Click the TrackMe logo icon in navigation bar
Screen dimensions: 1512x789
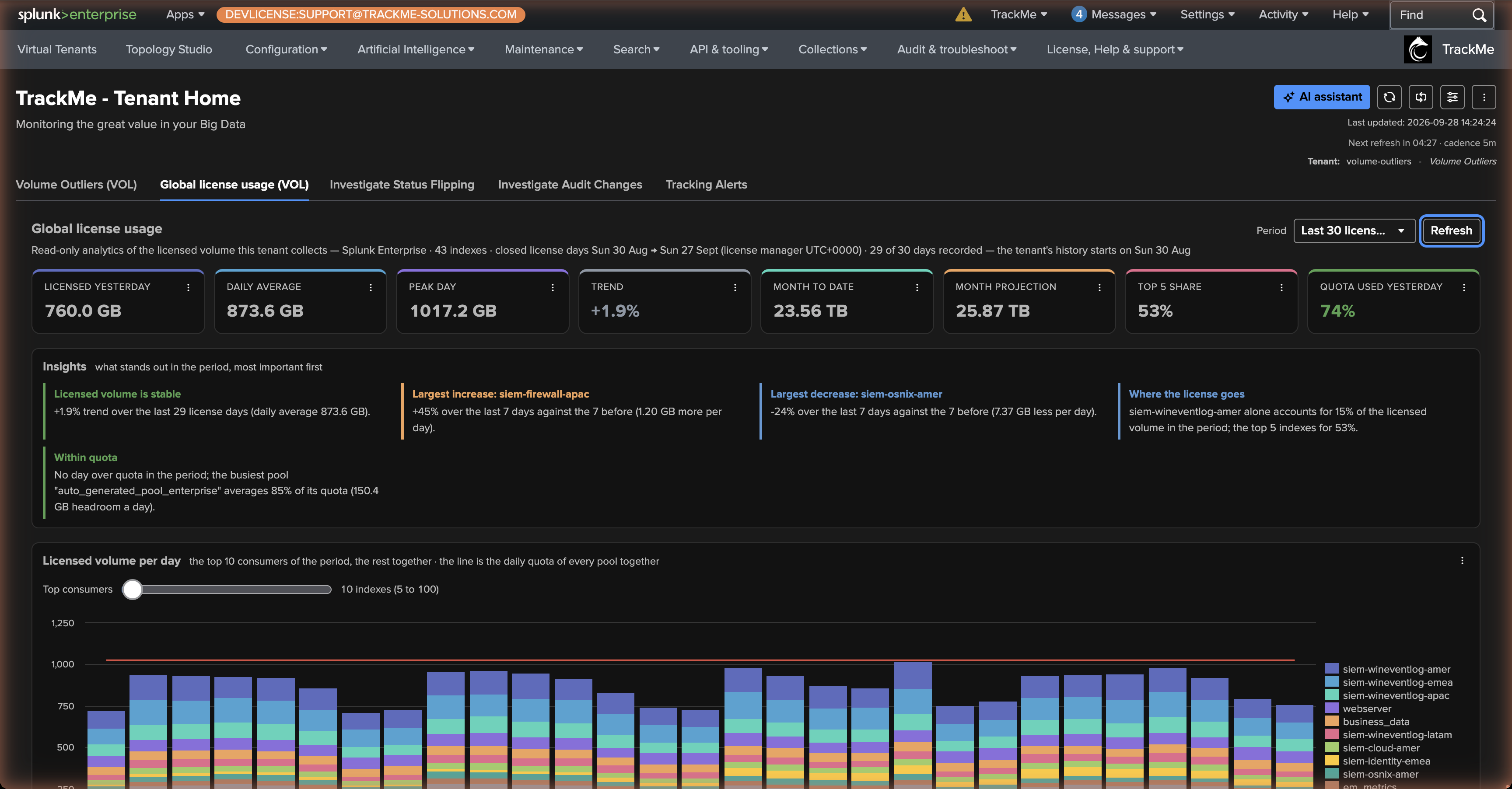click(1417, 49)
